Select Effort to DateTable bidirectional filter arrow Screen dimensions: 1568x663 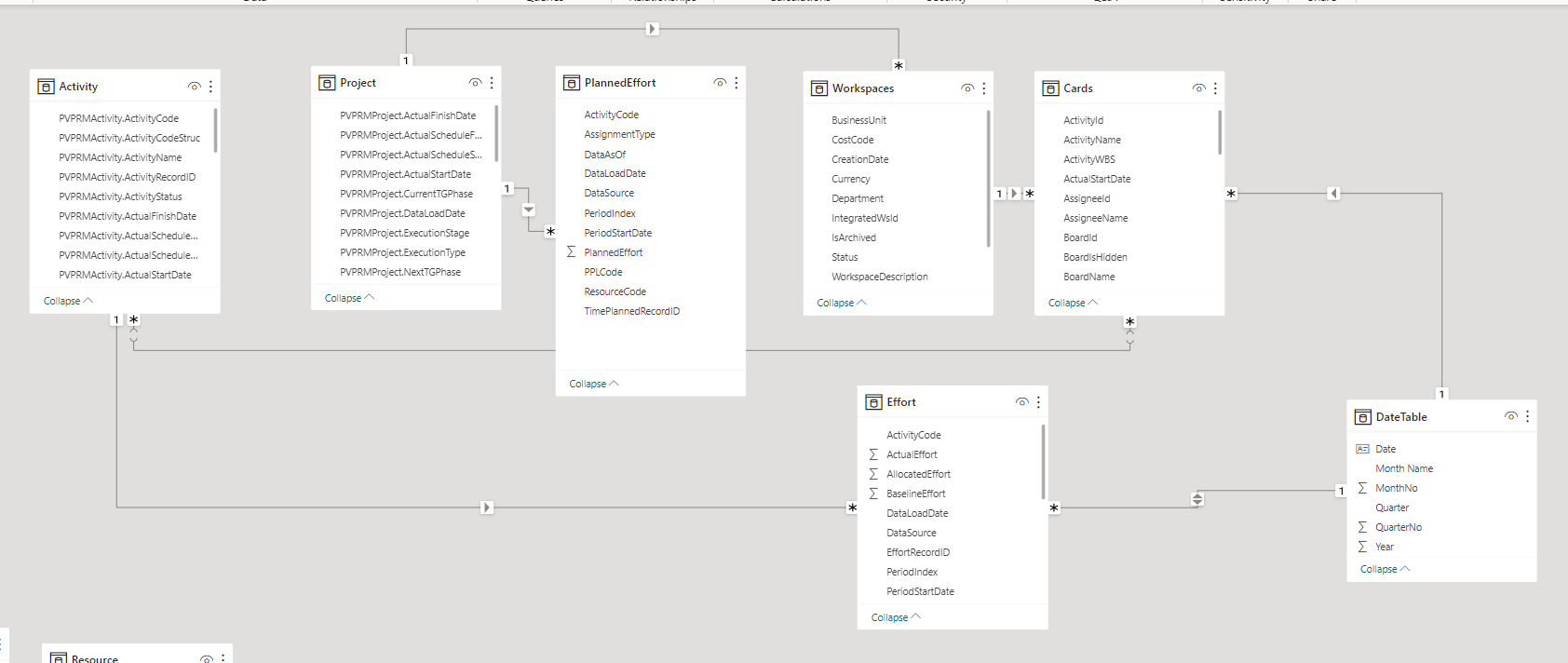[x=1197, y=499]
